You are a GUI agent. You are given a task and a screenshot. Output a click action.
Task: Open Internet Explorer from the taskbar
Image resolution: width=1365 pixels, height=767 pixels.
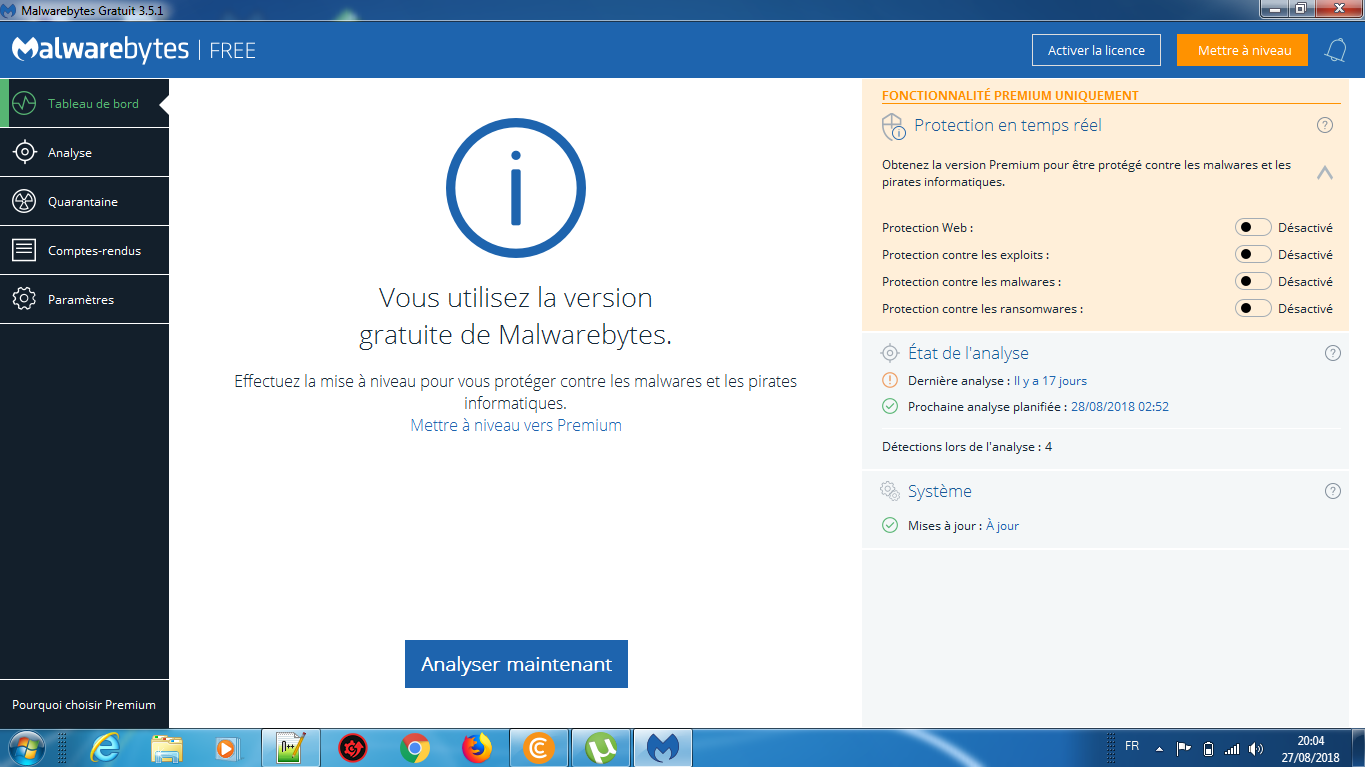[x=104, y=747]
